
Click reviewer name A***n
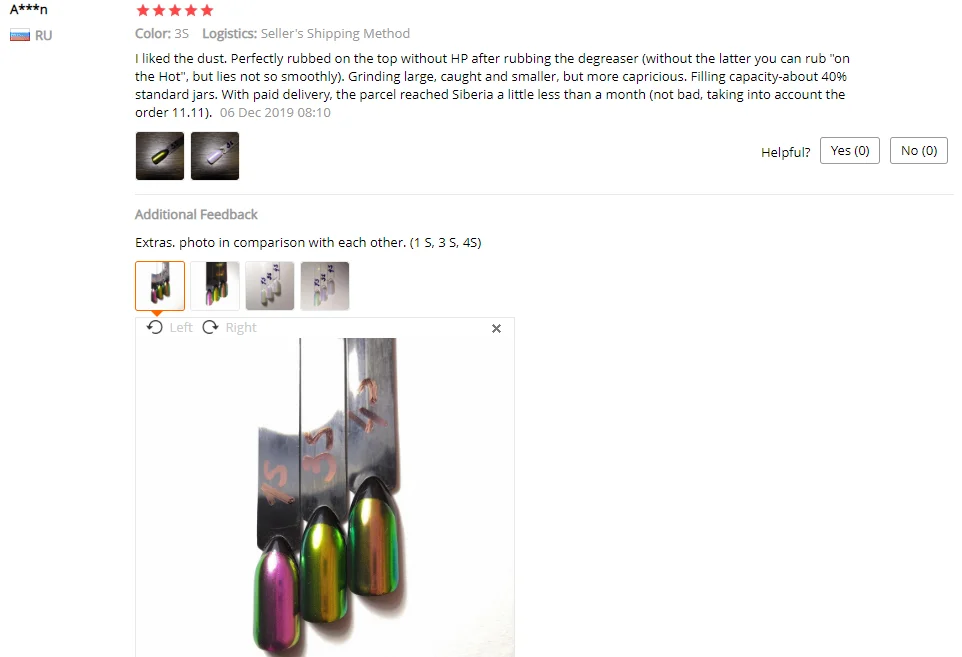(x=28, y=10)
